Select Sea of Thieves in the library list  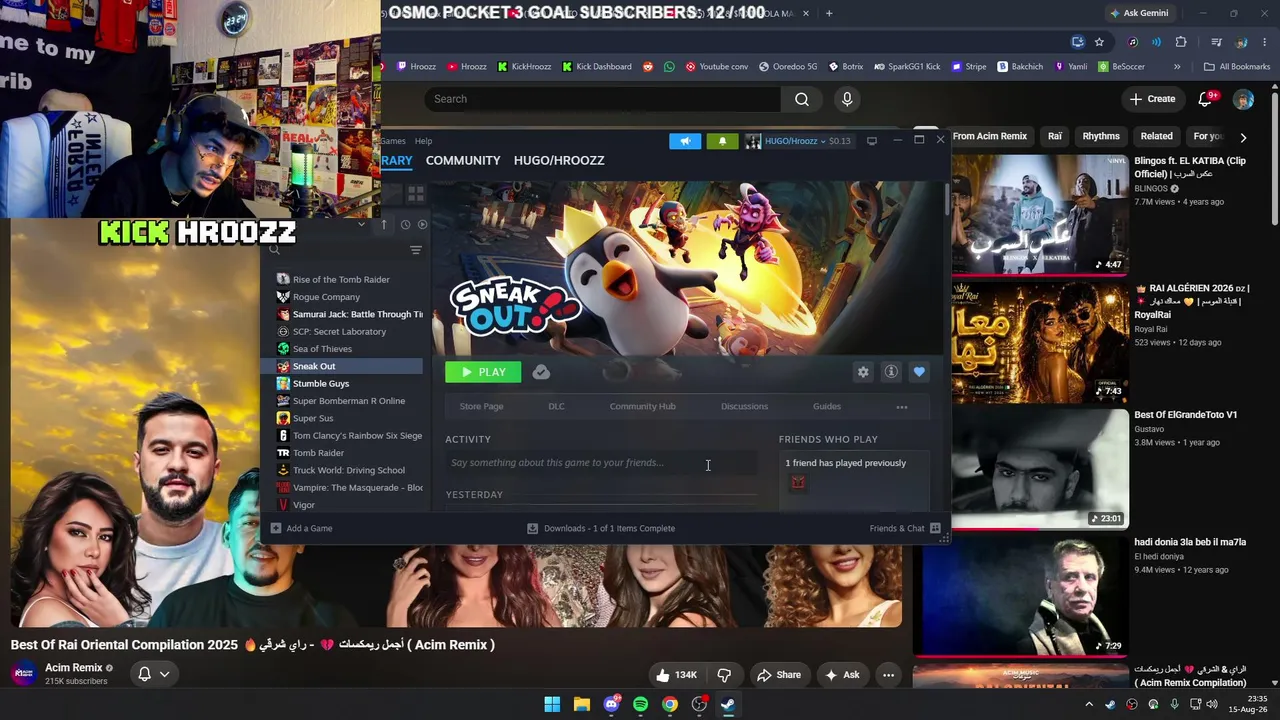[349, 349]
